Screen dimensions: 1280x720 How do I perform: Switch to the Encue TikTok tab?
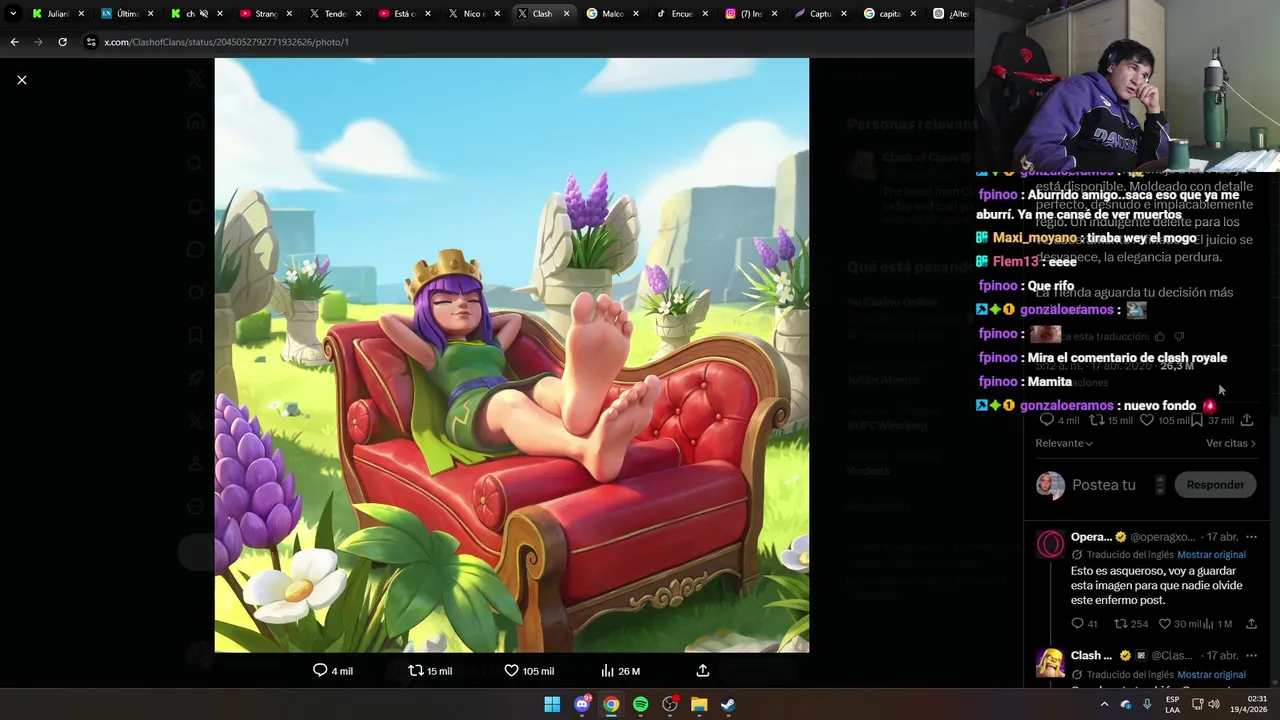[682, 14]
